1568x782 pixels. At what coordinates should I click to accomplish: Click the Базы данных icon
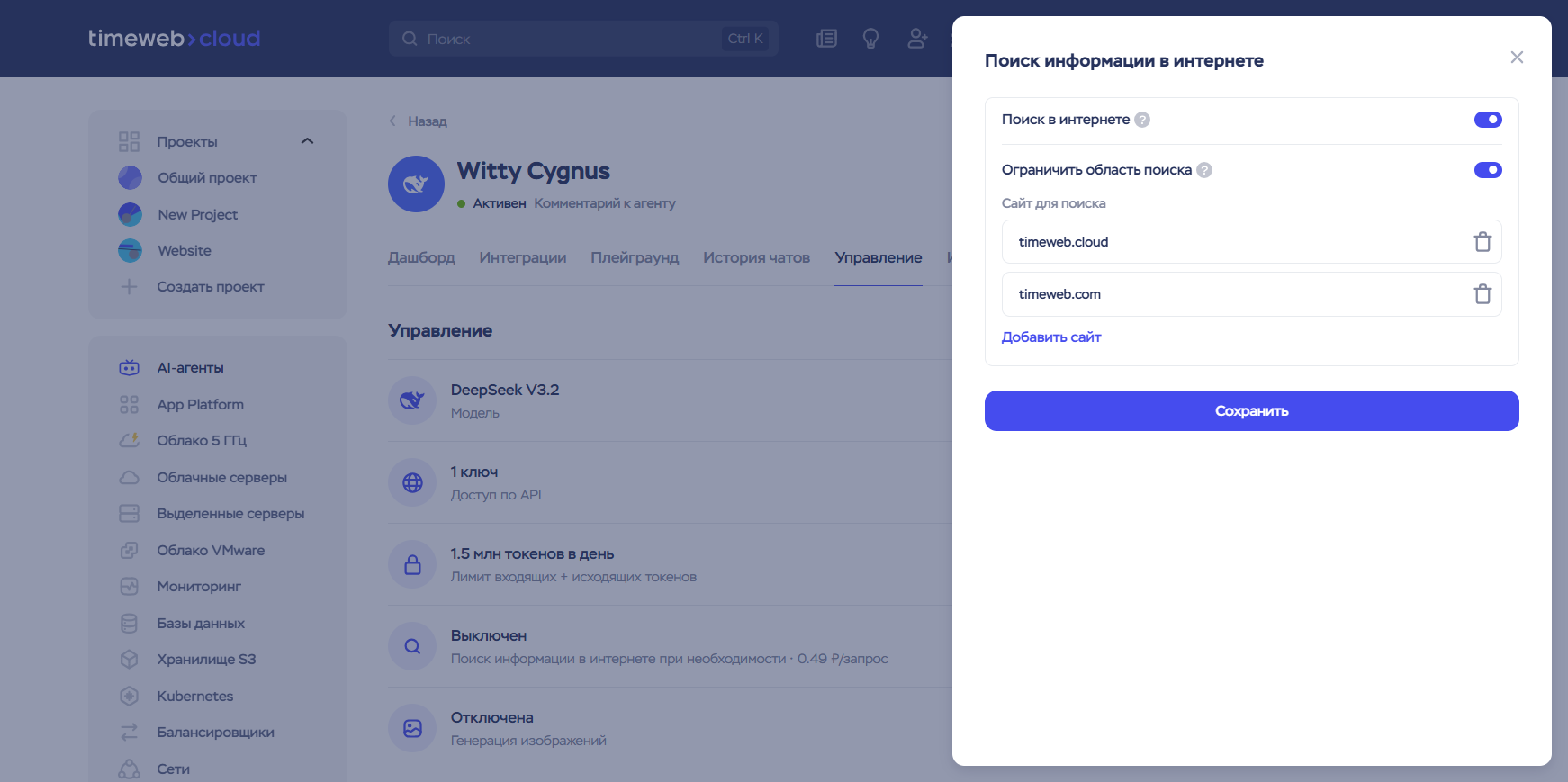129,623
